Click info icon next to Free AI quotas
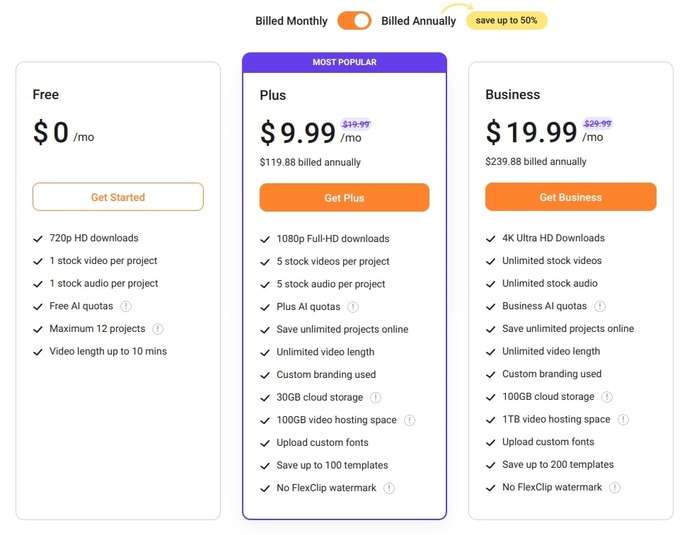 [126, 306]
